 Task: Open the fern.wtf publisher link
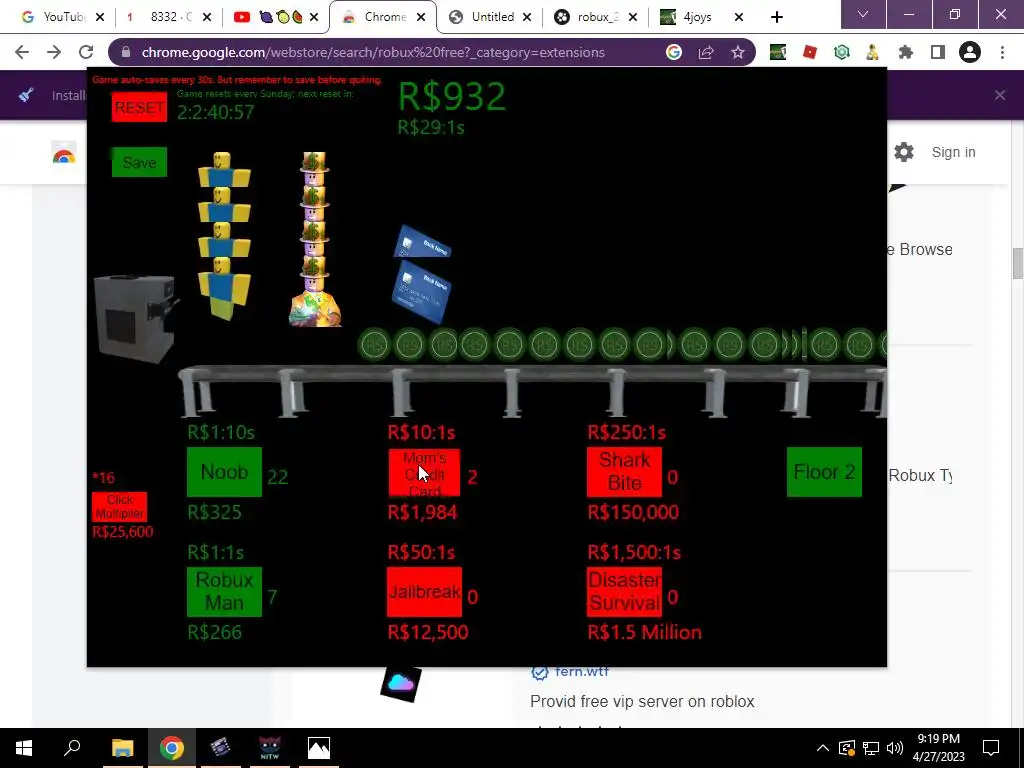point(582,672)
